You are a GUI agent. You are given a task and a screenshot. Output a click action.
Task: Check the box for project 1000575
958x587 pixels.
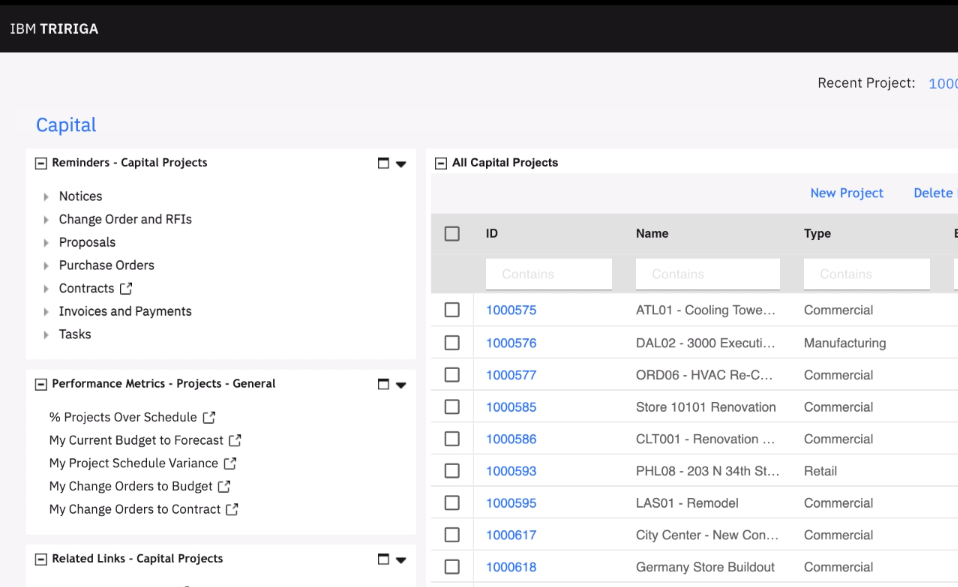pyautogui.click(x=452, y=310)
